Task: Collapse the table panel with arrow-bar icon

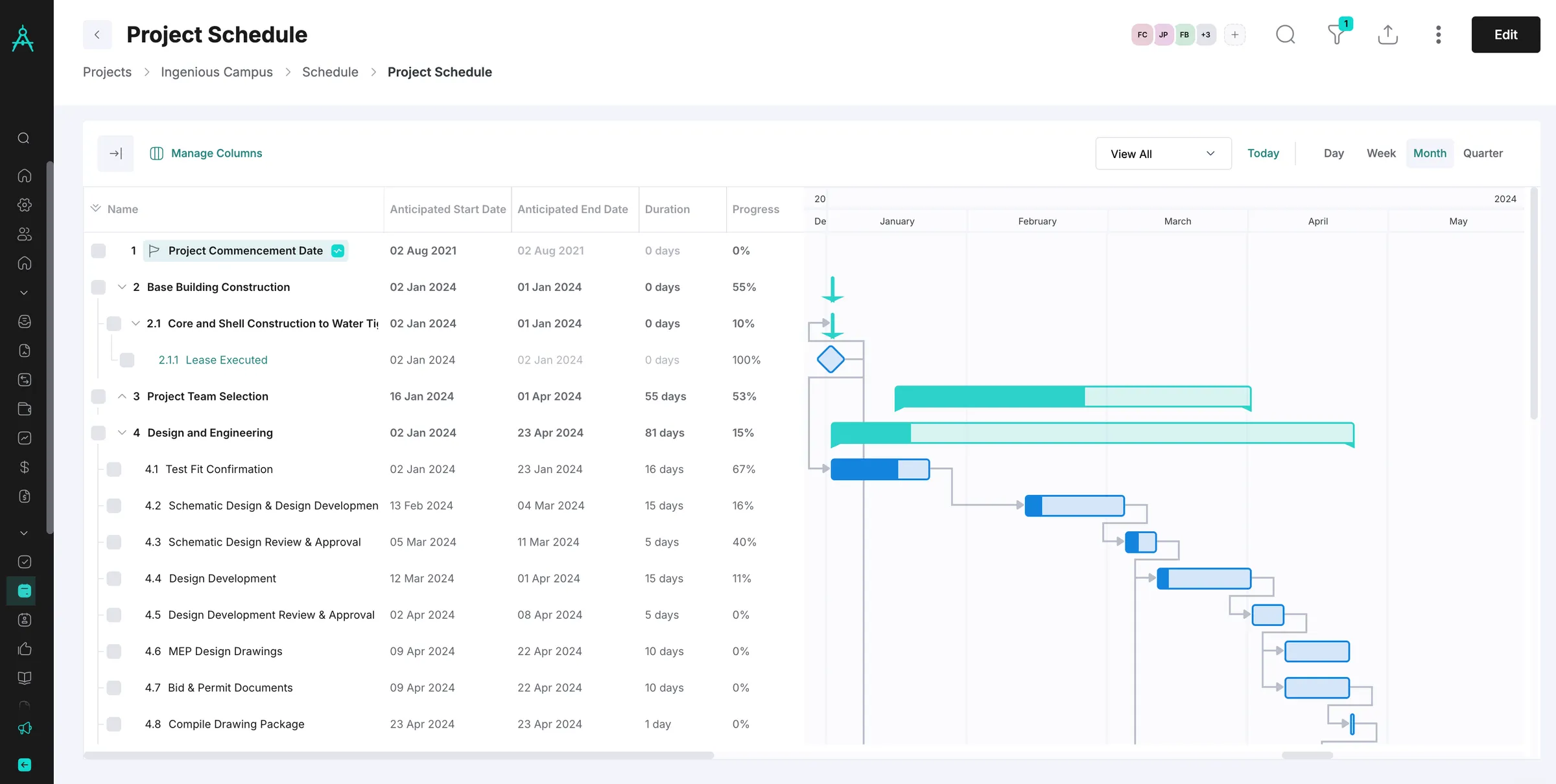Action: [x=115, y=154]
